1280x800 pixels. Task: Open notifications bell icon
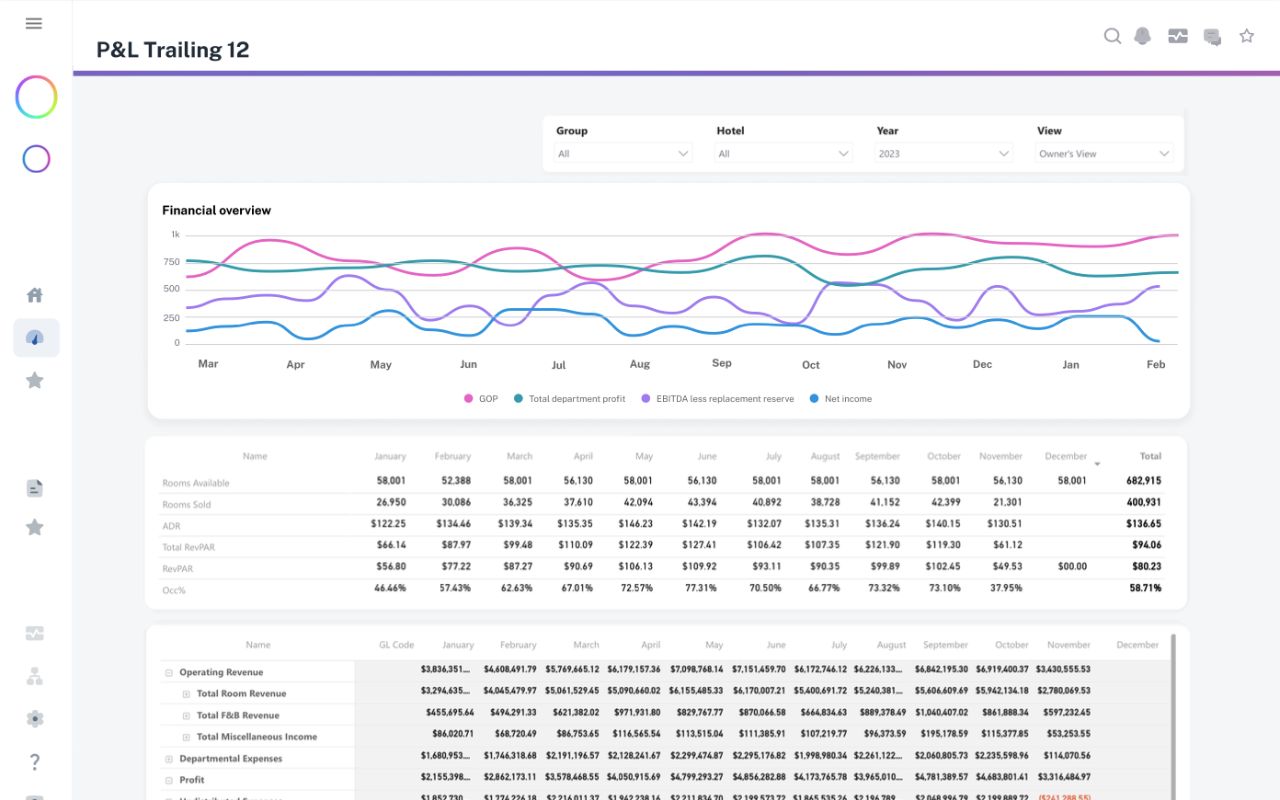[1143, 36]
